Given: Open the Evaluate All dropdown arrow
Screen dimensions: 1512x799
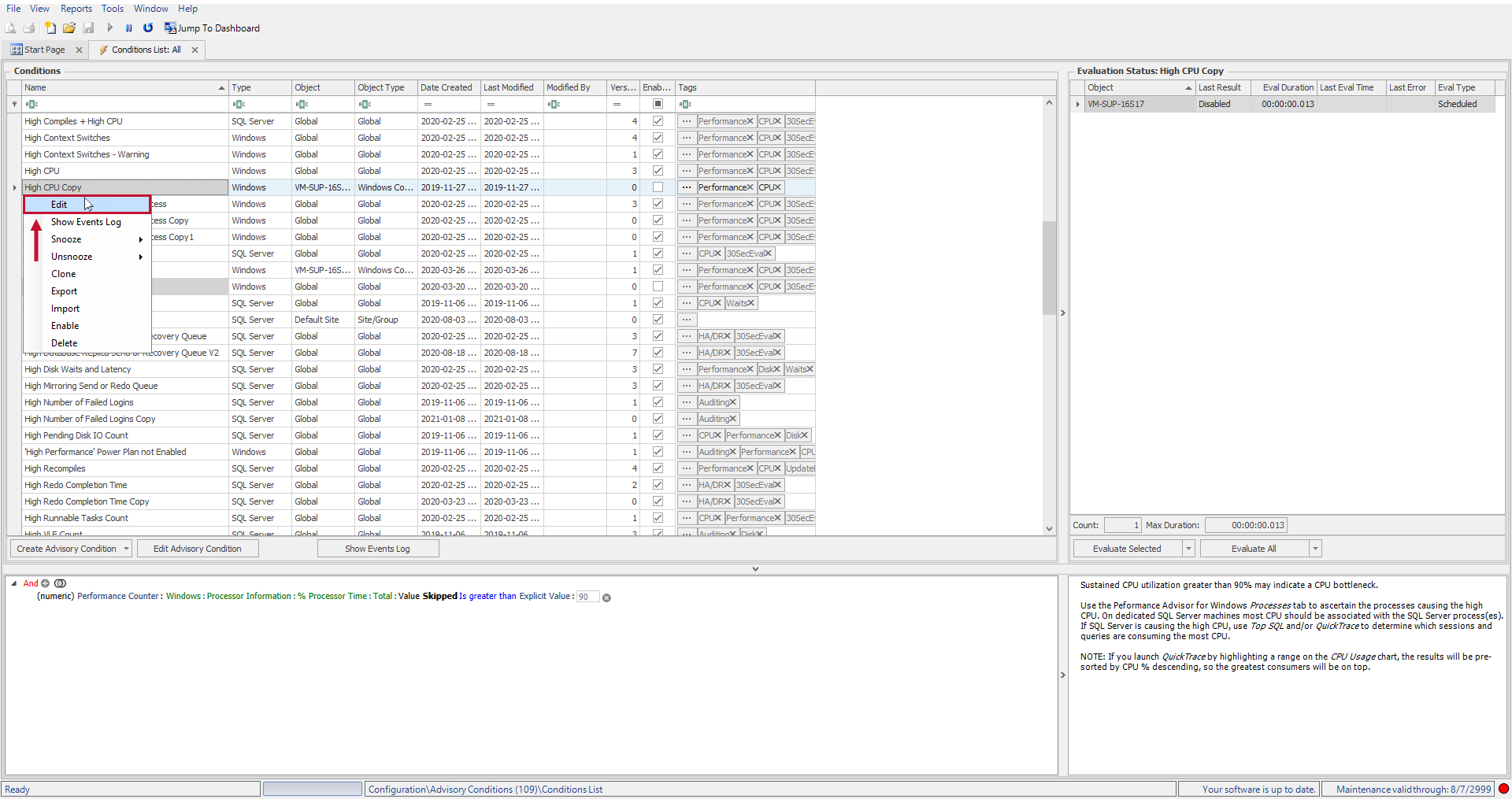Looking at the screenshot, I should click(x=1314, y=548).
